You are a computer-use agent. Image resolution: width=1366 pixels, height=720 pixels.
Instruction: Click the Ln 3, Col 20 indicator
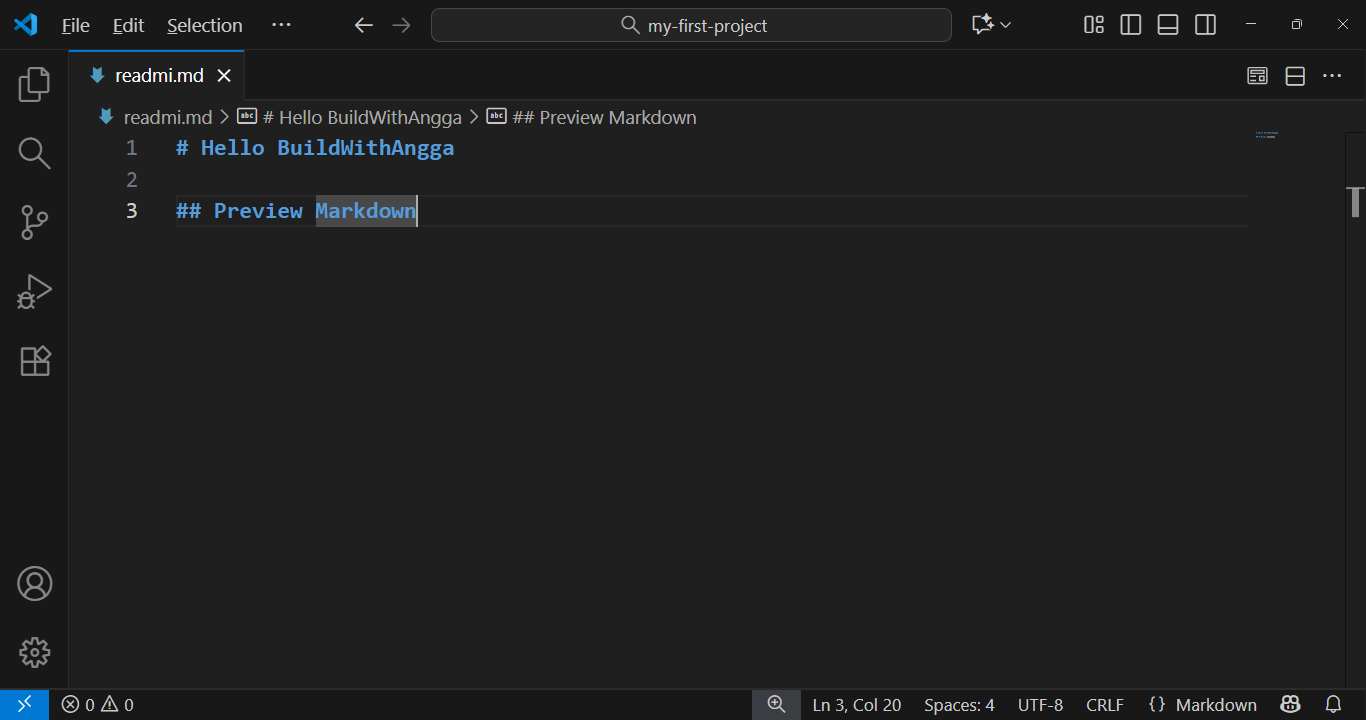856,705
